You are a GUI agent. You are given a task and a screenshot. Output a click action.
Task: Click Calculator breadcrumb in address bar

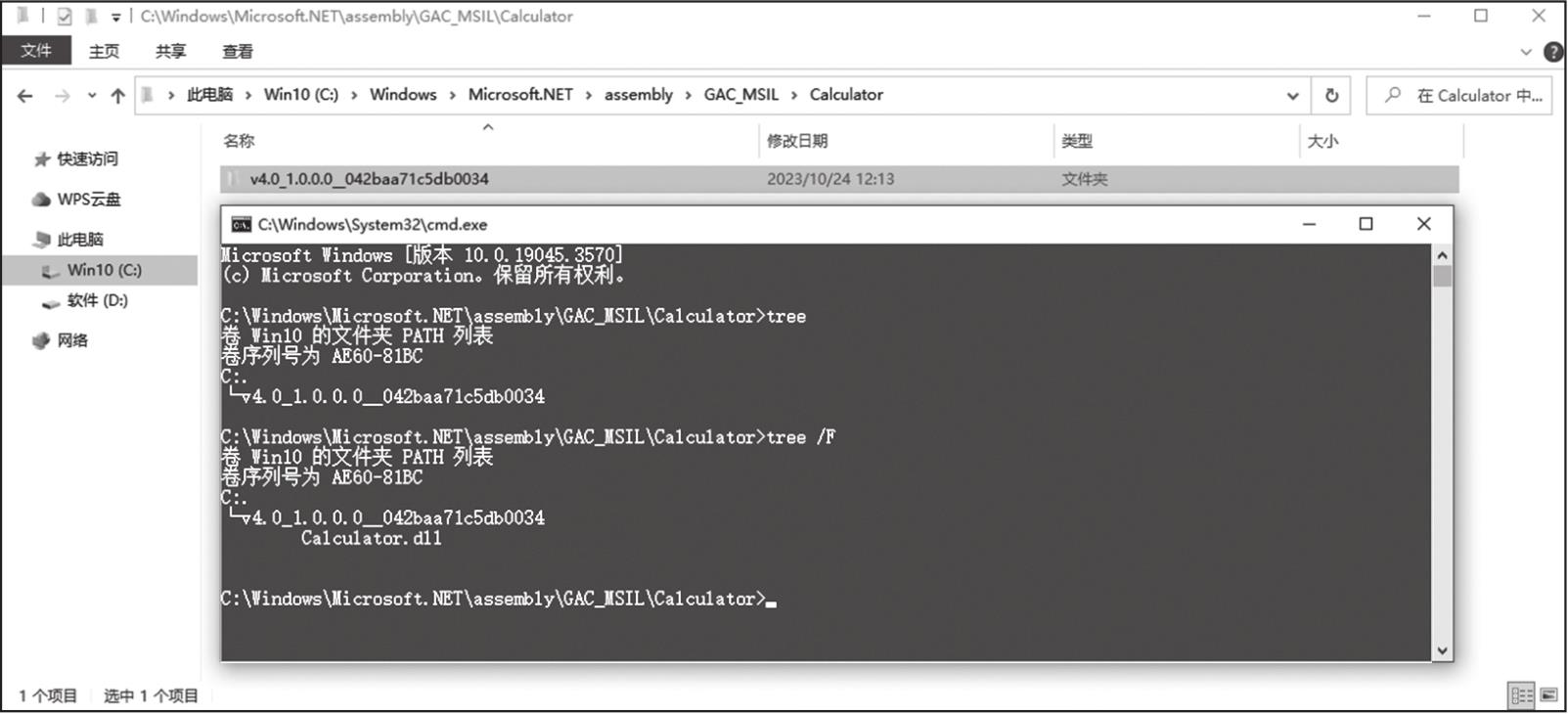(x=846, y=95)
